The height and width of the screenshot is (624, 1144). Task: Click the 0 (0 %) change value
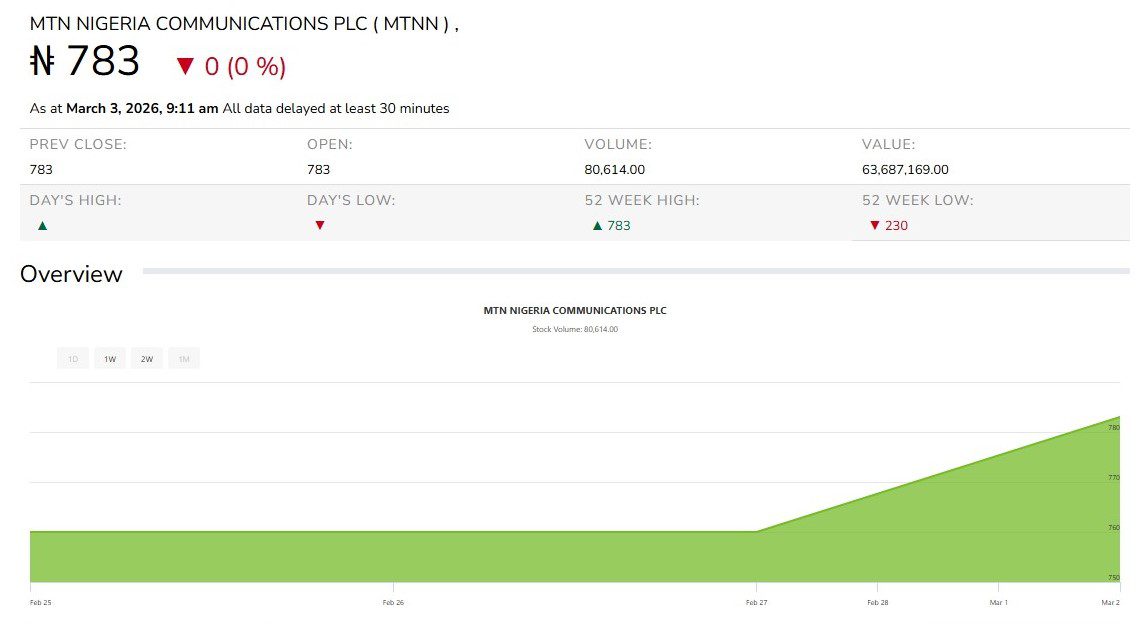245,66
